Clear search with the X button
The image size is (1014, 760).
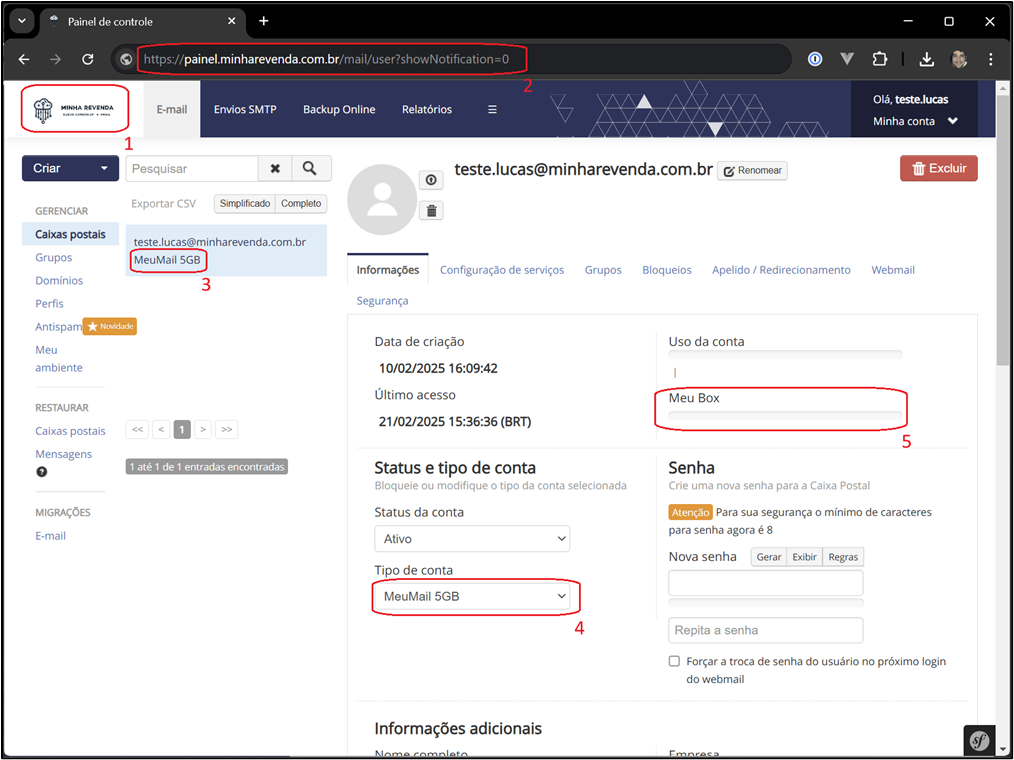coord(275,169)
